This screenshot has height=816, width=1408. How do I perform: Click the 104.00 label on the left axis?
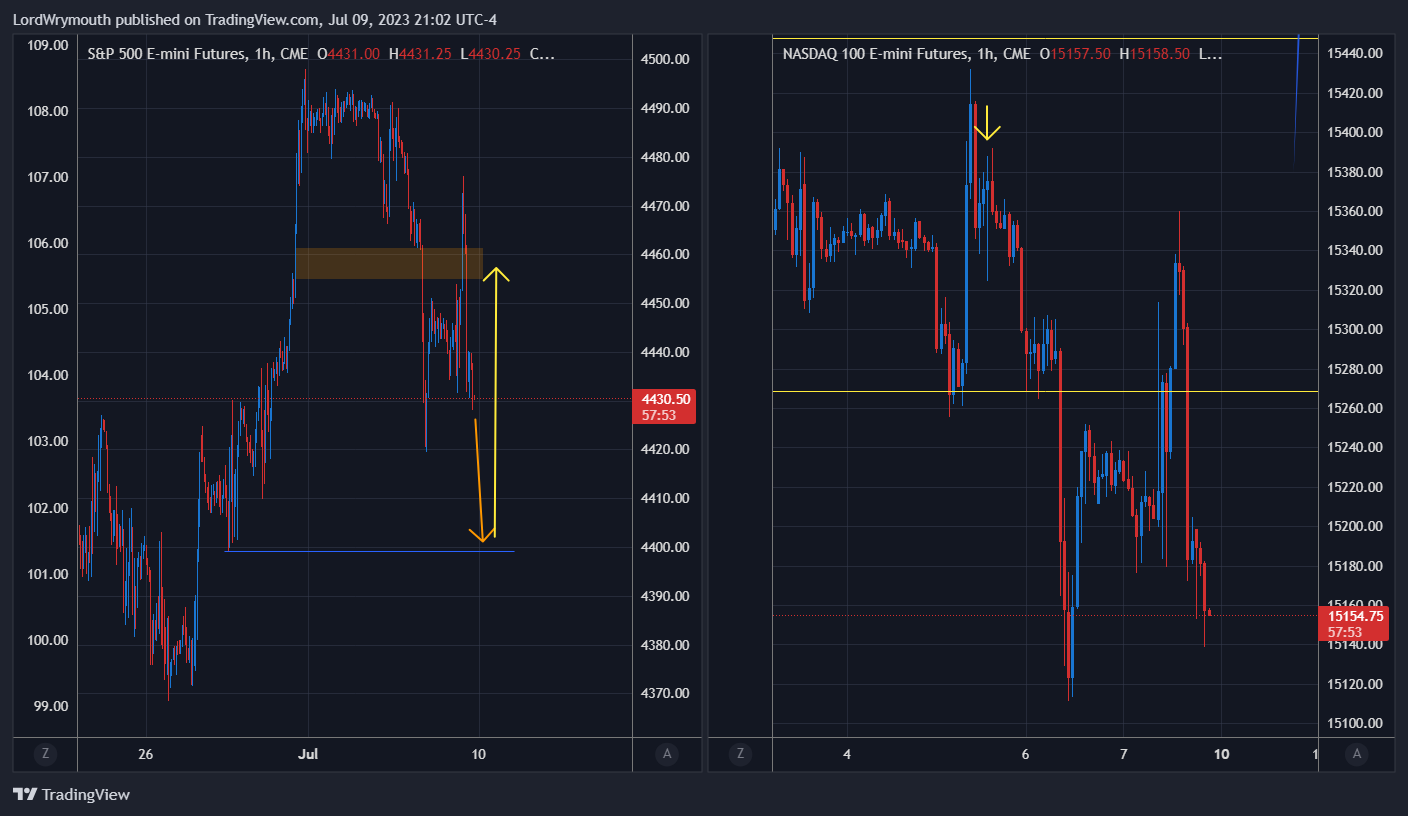tap(48, 375)
